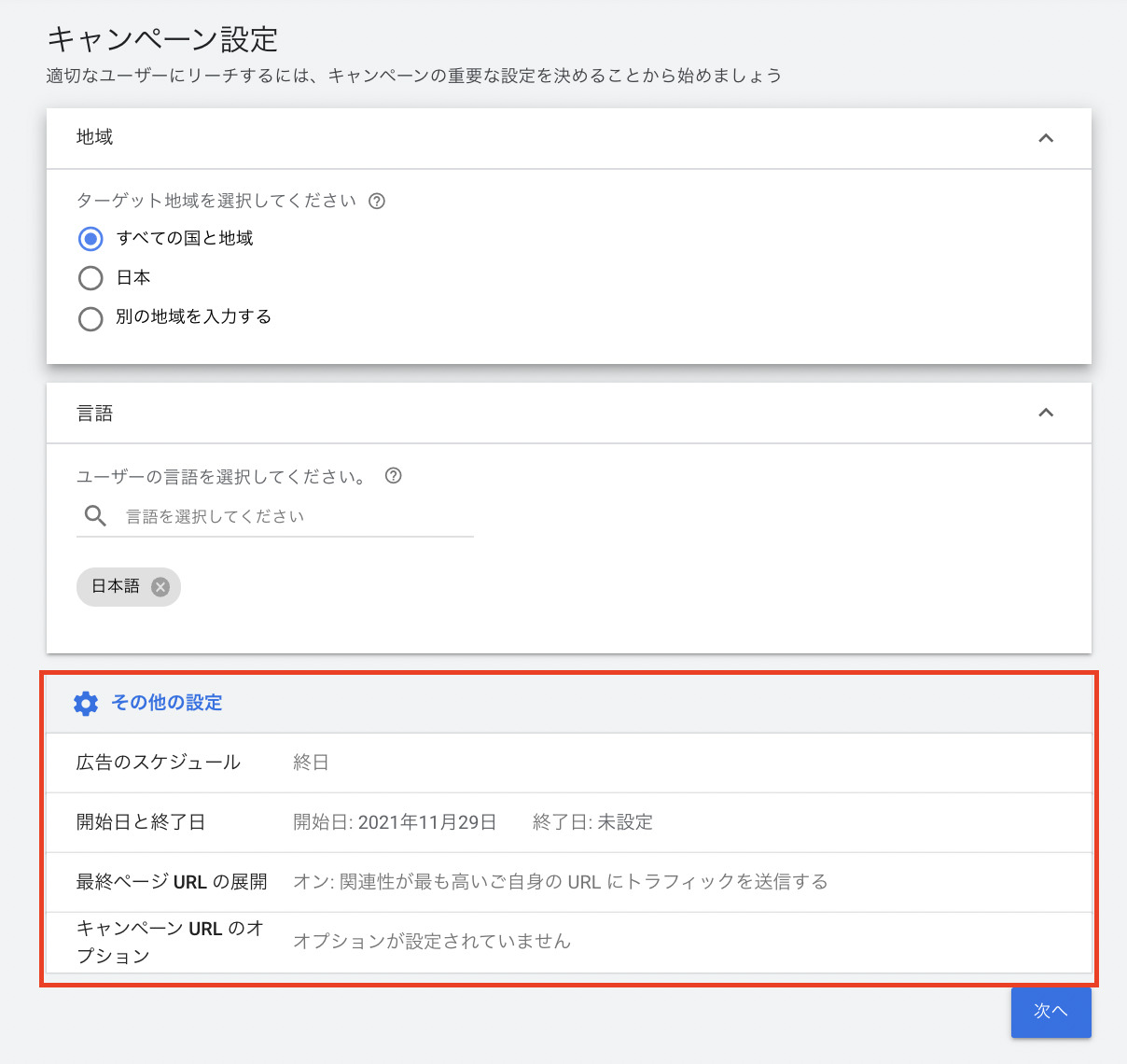Collapse the 地域 section
1127x1064 pixels.
(x=1046, y=137)
